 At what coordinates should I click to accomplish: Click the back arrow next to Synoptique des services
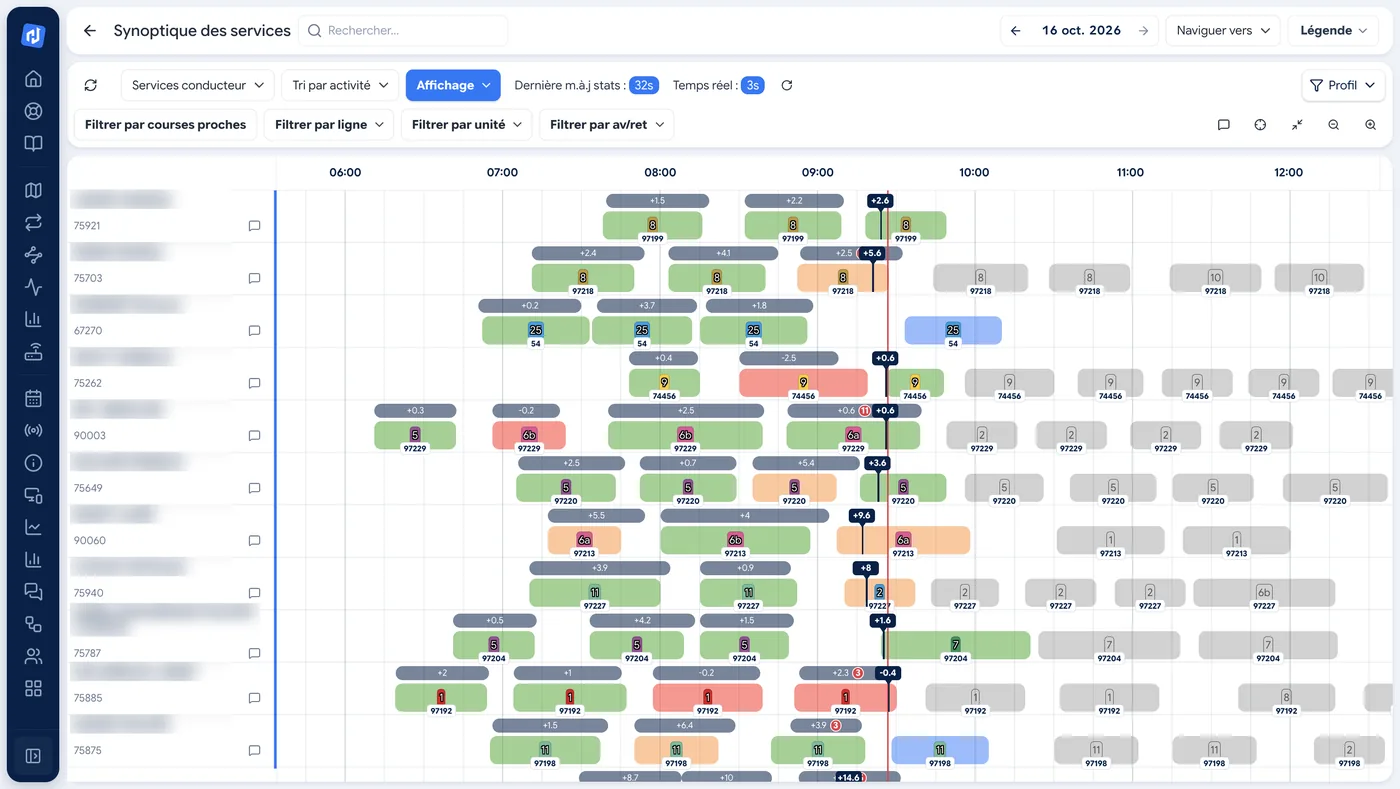click(x=90, y=31)
